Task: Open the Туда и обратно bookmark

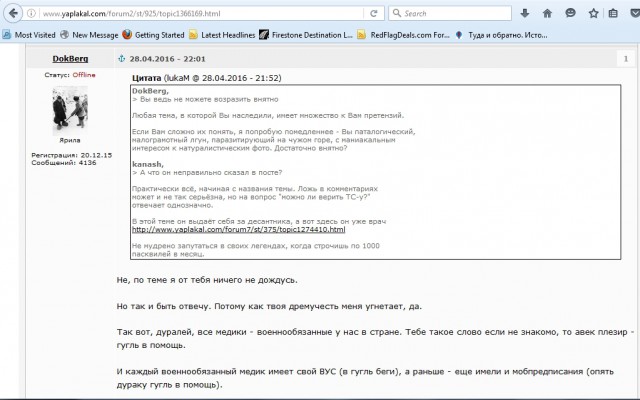Action: coord(501,35)
